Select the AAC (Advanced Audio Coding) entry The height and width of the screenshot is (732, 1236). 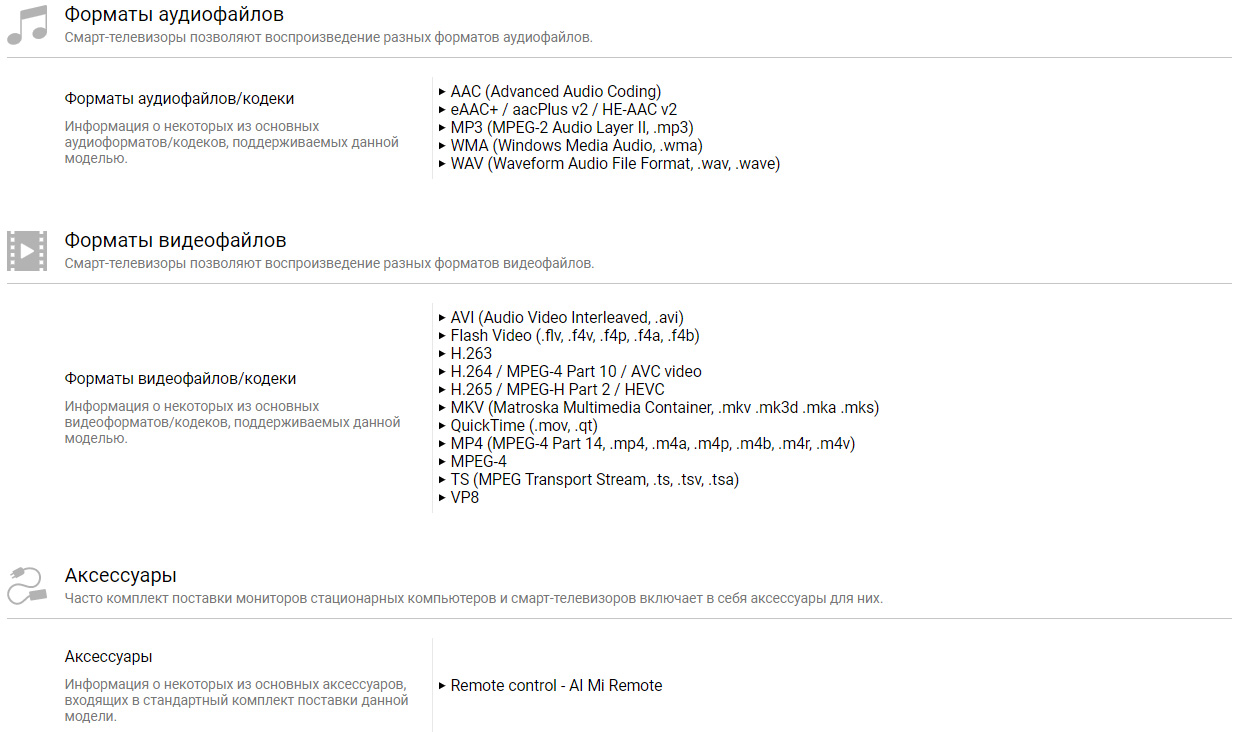point(555,92)
